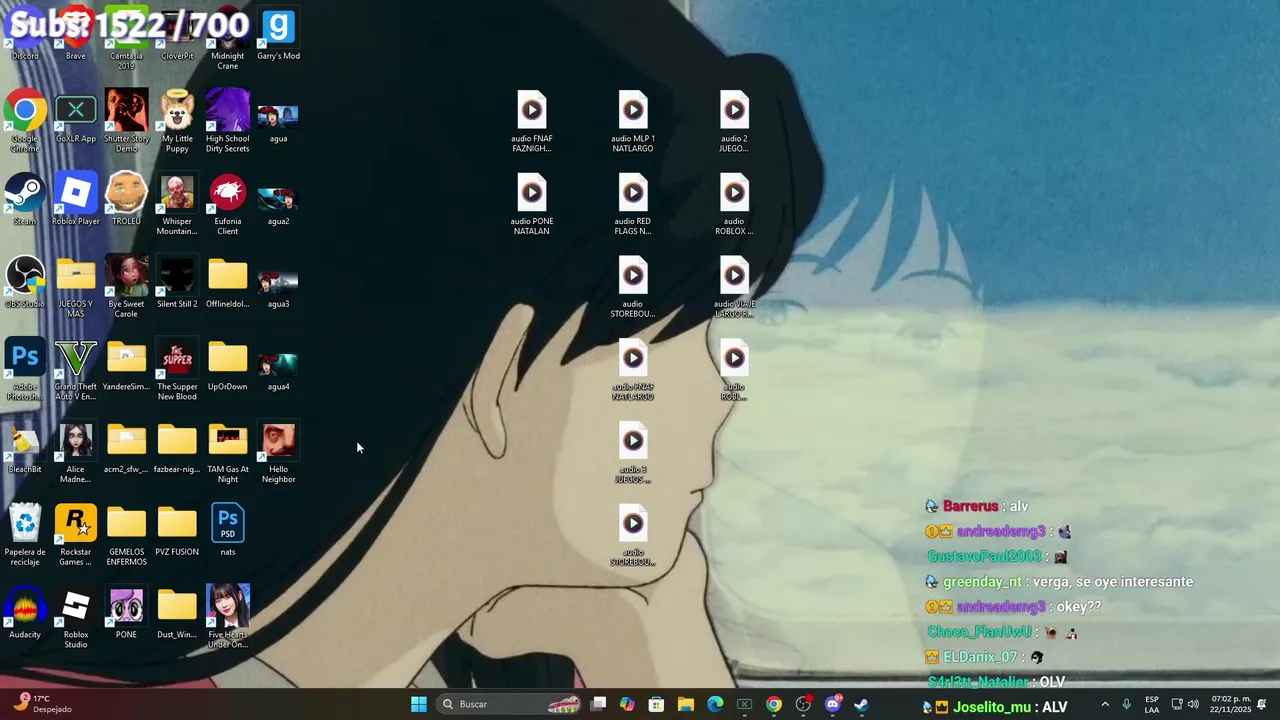Open Alice Madness game shortcut
1280x720 pixels.
[76, 452]
